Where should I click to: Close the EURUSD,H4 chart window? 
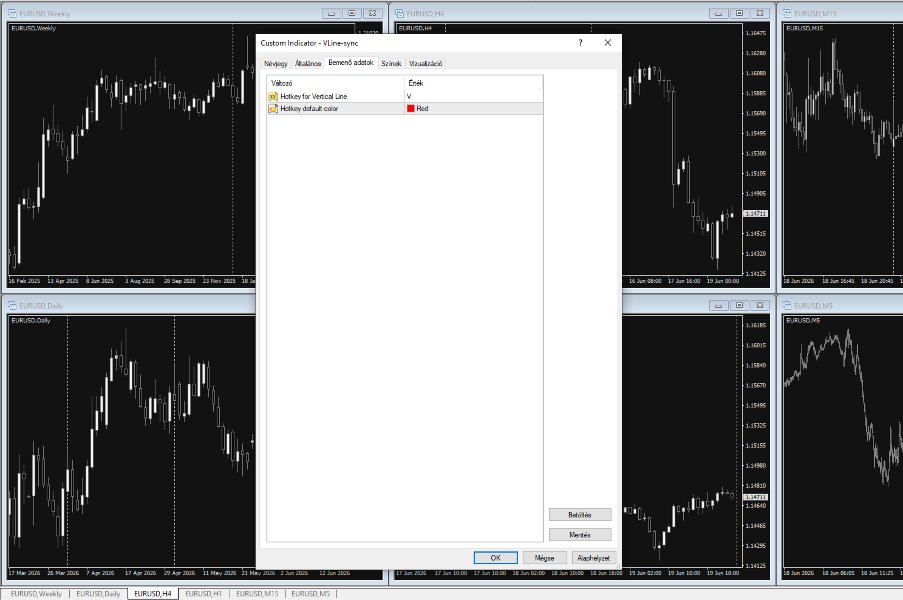point(760,13)
